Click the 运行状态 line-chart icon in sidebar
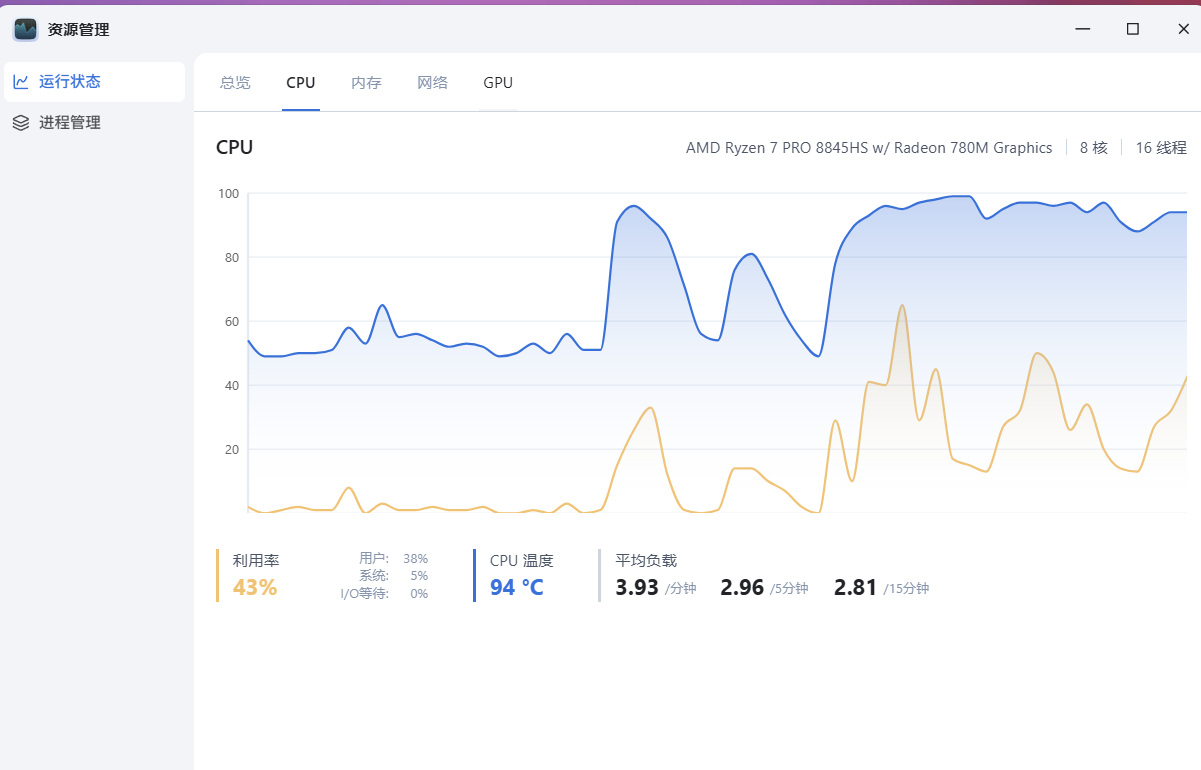This screenshot has height=770, width=1201. tap(20, 82)
